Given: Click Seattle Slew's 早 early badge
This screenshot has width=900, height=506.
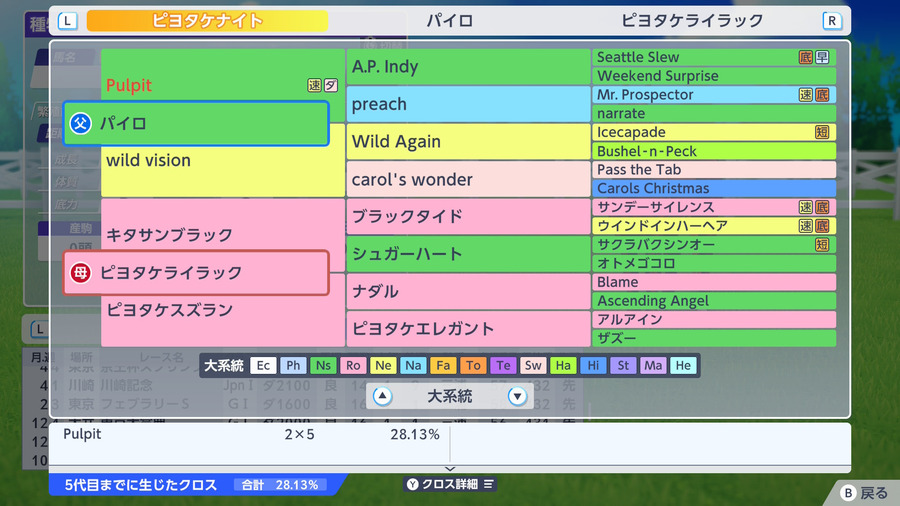Looking at the screenshot, I should [822, 57].
